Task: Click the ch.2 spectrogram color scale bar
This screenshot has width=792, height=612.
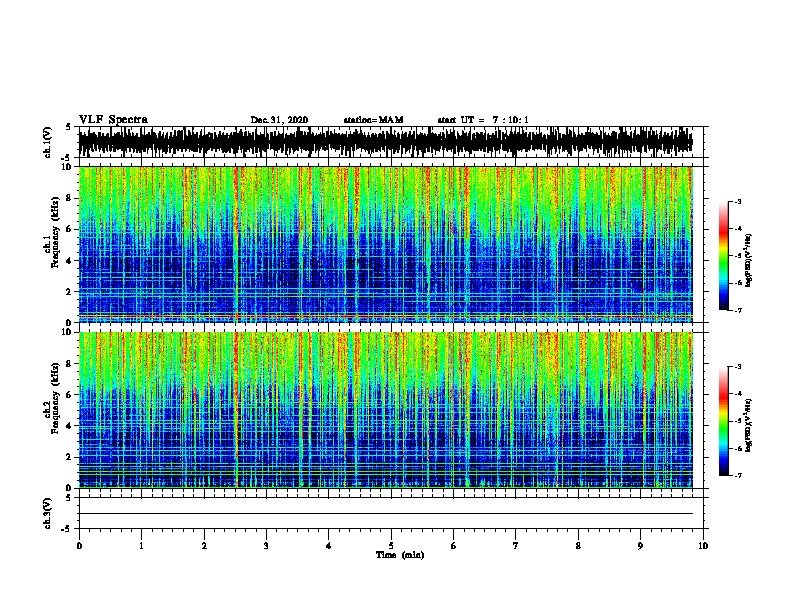Action: point(723,421)
